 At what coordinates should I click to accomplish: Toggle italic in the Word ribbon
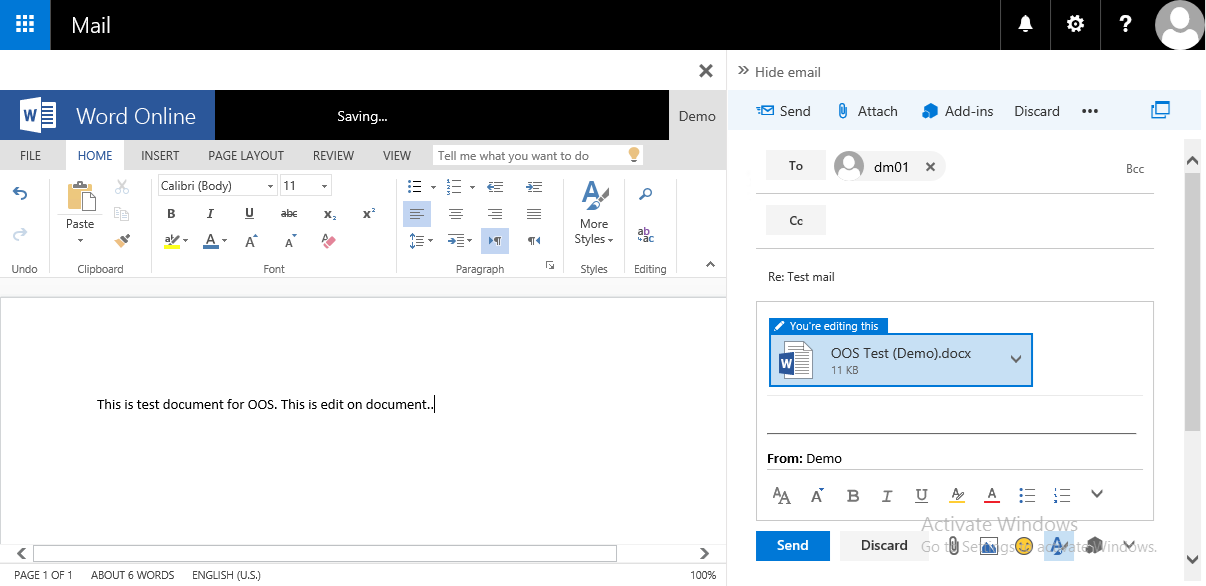[210, 214]
